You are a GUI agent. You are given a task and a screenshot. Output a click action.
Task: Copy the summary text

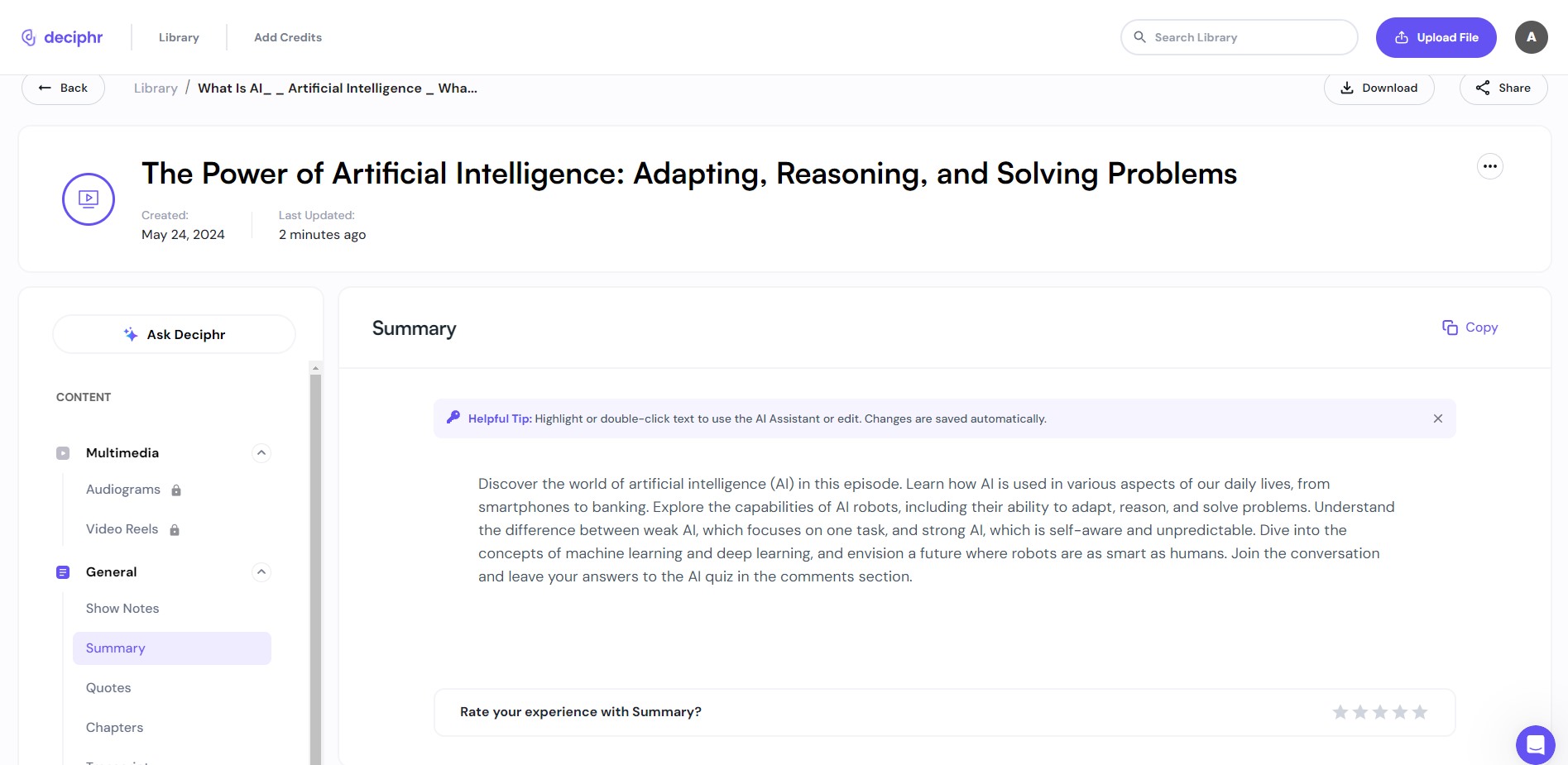click(x=1470, y=328)
